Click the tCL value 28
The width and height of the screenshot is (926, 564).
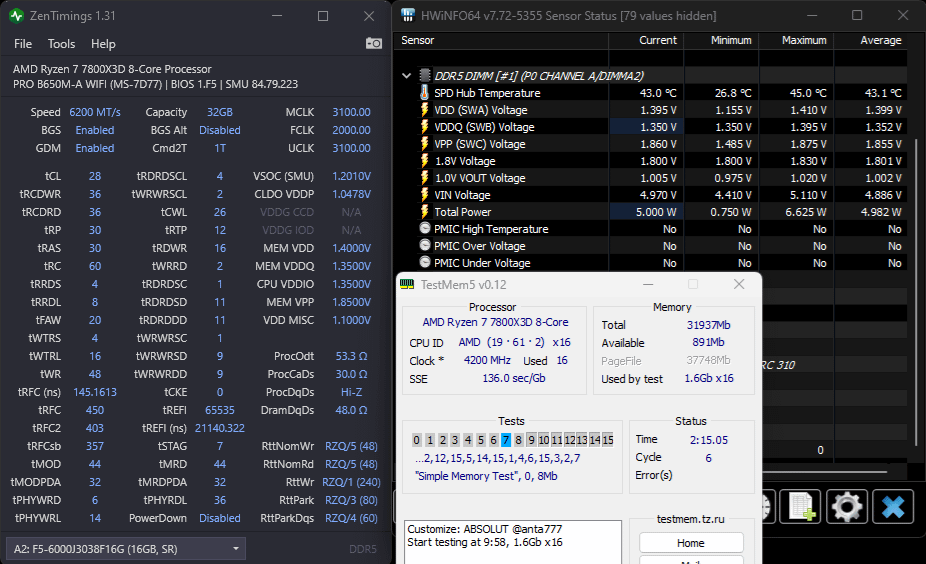click(94, 176)
